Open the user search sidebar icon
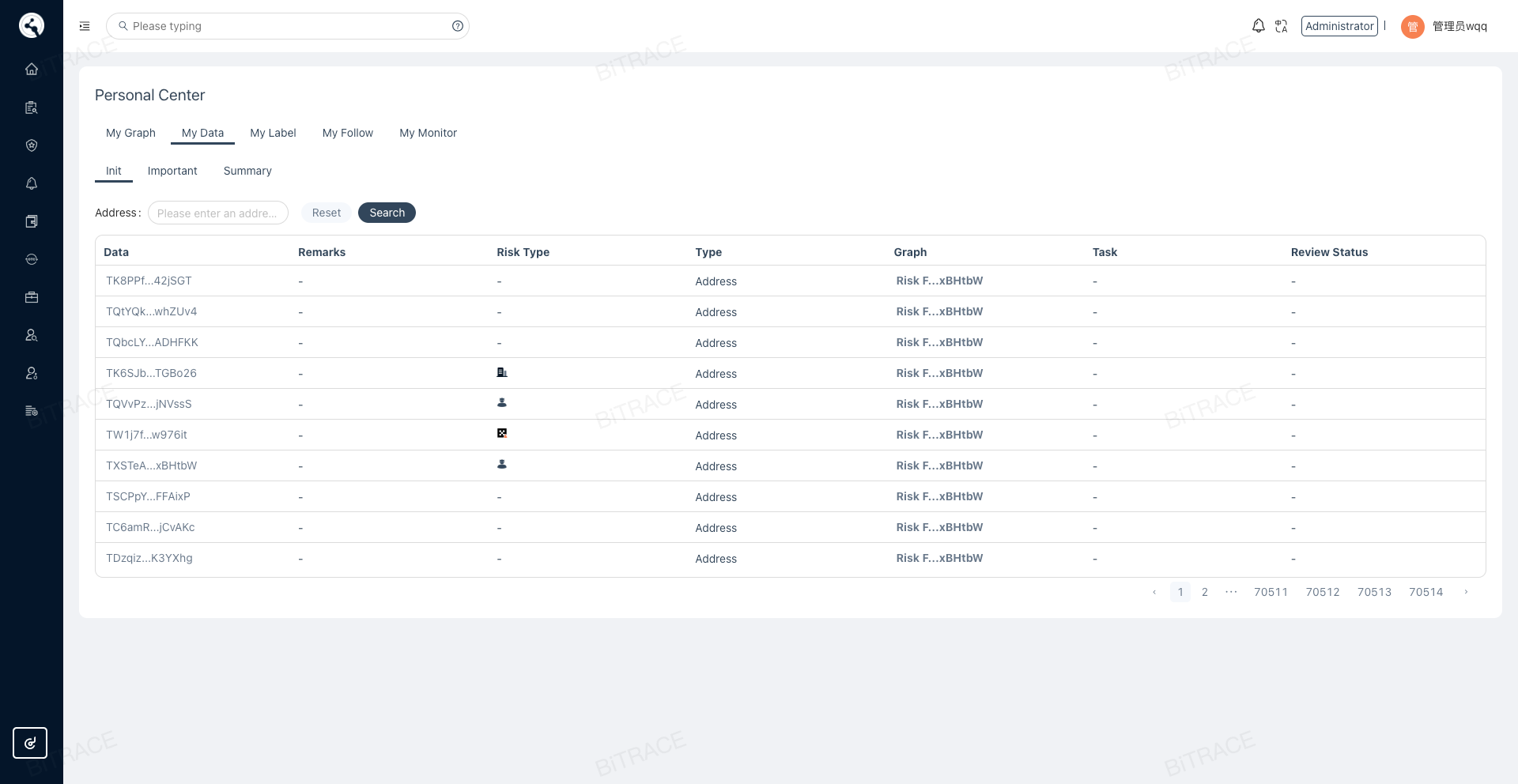This screenshot has height=784, width=1518. pyautogui.click(x=32, y=335)
